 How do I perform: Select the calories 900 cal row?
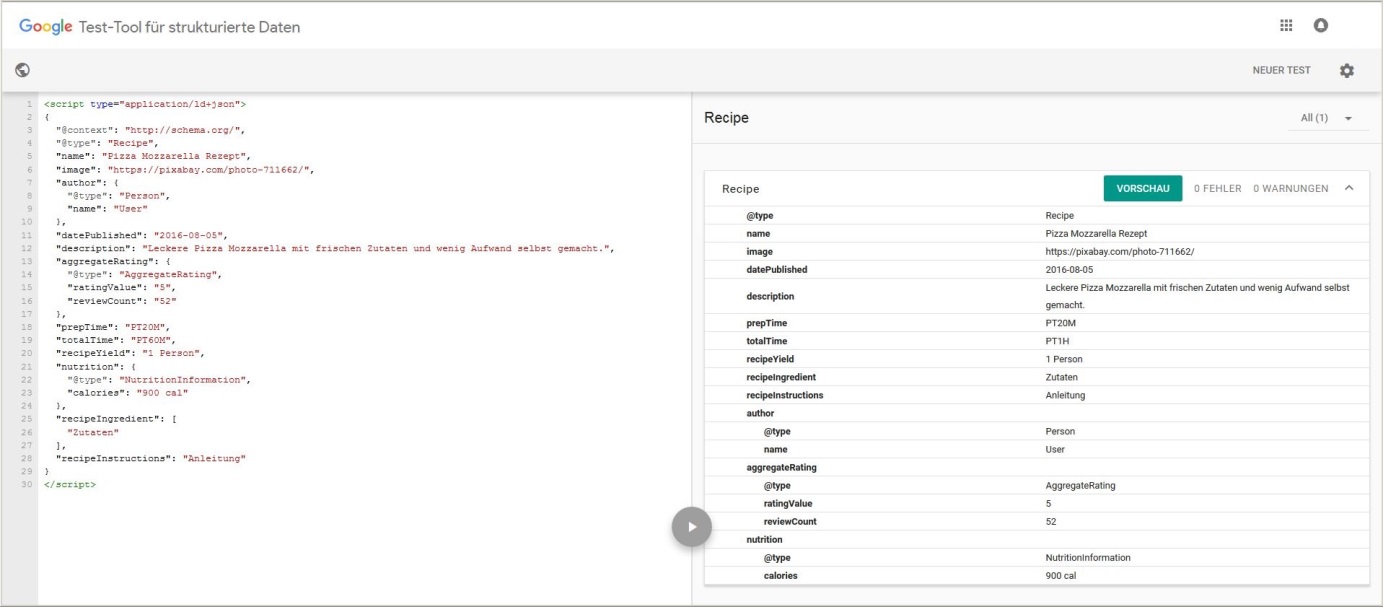1037,575
